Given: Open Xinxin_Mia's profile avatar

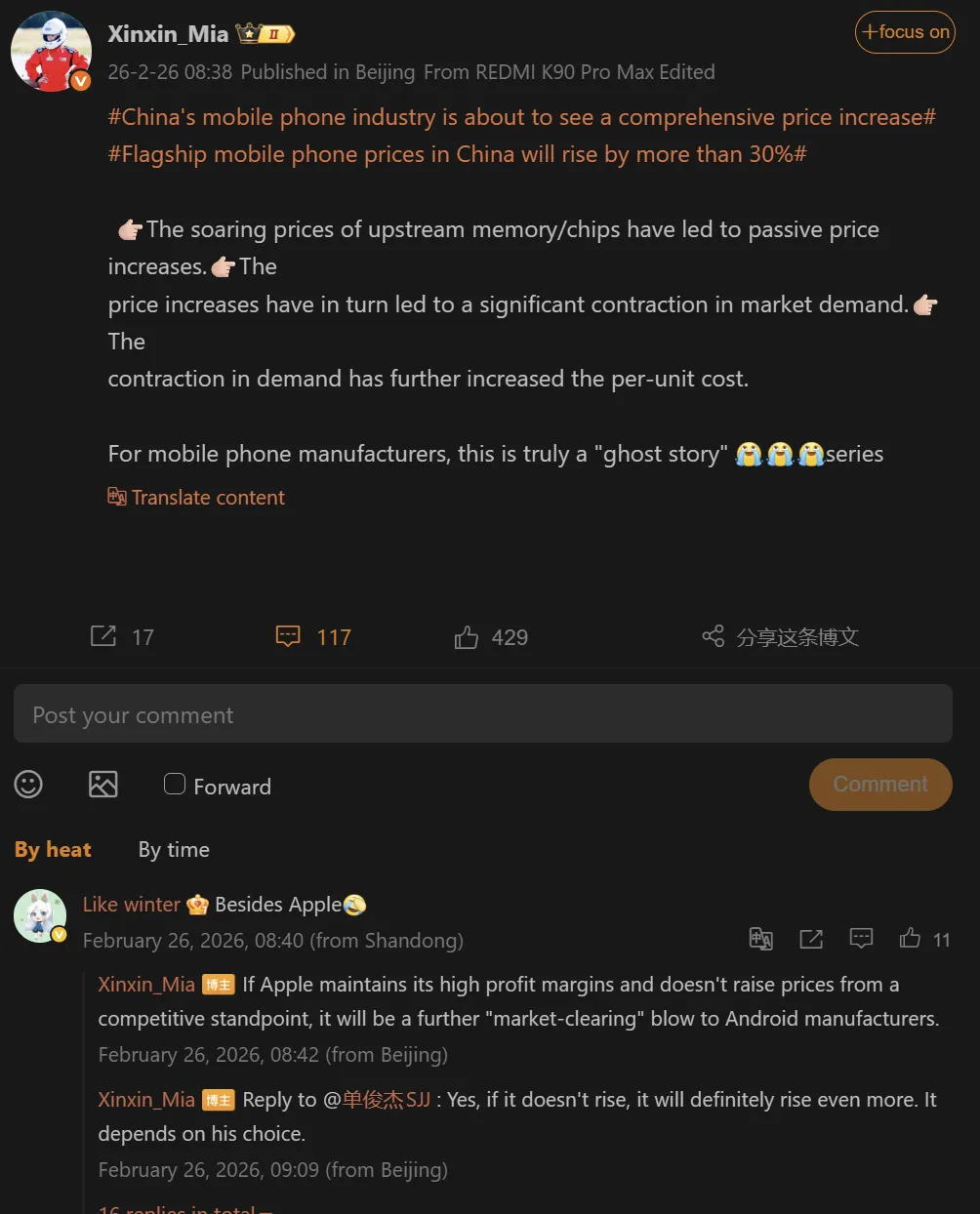Looking at the screenshot, I should point(51,52).
